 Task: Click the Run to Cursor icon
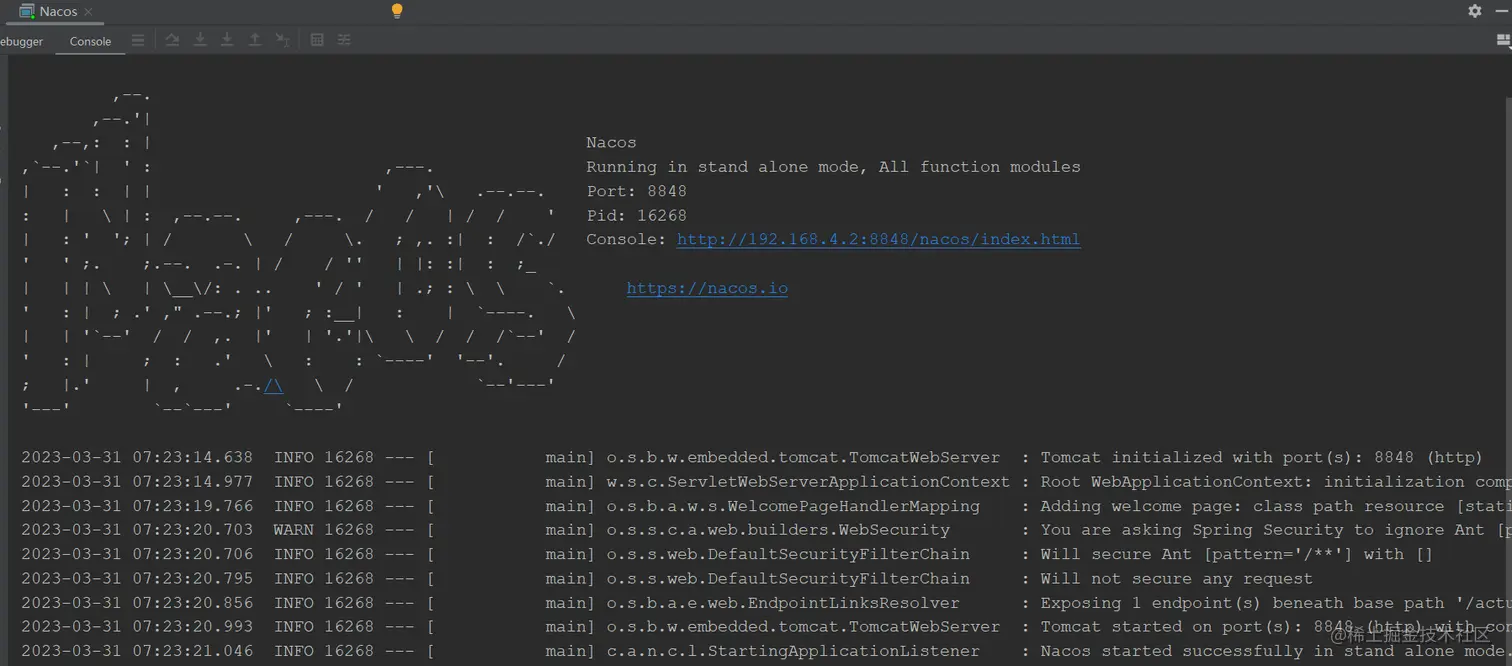(x=283, y=40)
